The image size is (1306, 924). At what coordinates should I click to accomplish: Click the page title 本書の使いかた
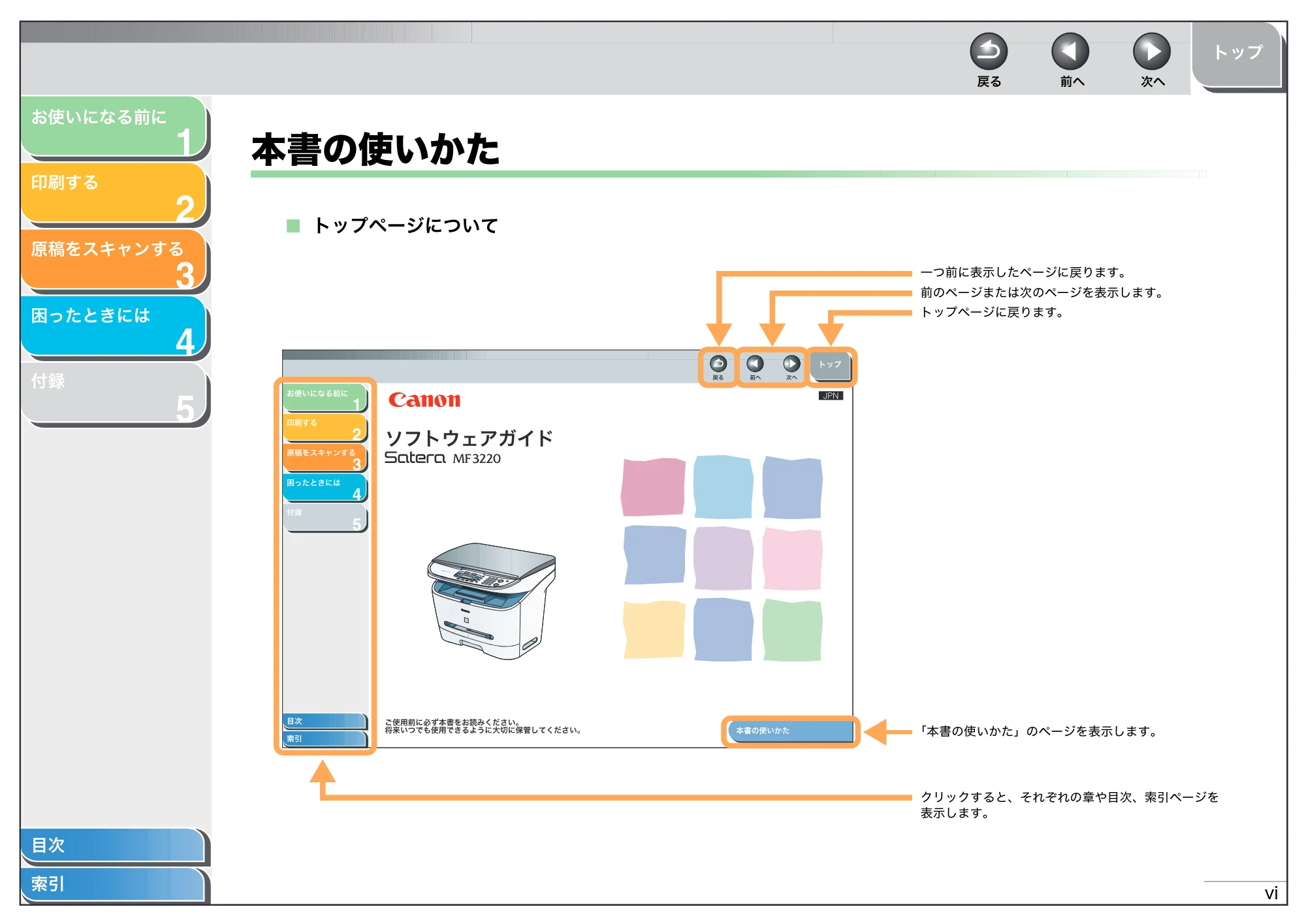click(375, 150)
